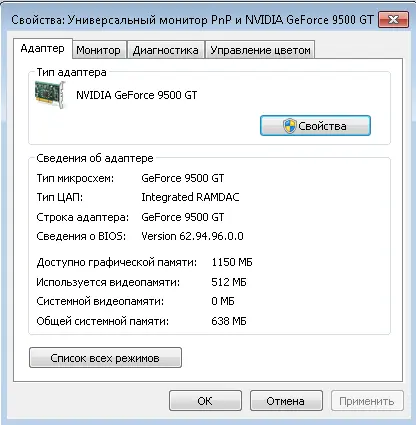
Task: Click the graphics adapter card icon
Action: [50, 95]
